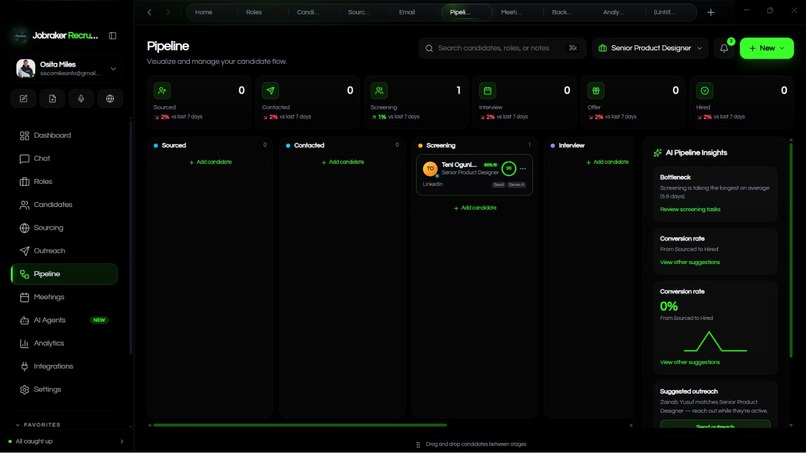
Task: Open Outreach in the sidebar
Action: pyautogui.click(x=64, y=251)
